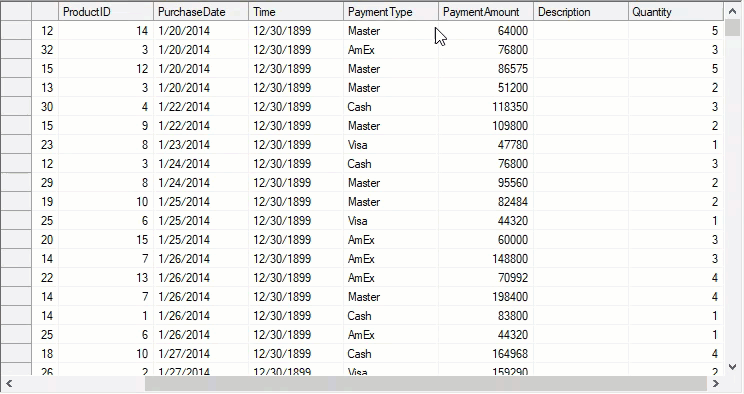Image resolution: width=744 pixels, height=394 pixels.
Task: Select the first-column value 19
Action: pyautogui.click(x=45, y=202)
